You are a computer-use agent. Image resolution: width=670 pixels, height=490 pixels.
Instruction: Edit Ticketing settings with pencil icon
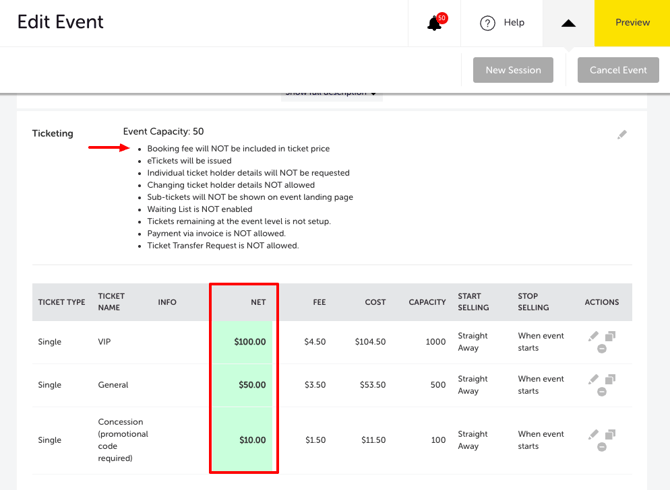[x=622, y=135]
